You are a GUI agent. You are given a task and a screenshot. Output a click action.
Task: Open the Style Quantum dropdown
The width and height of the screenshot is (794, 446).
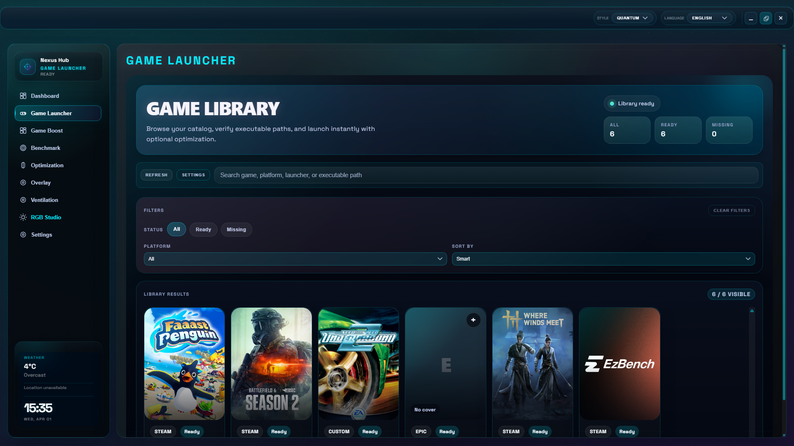[x=632, y=18]
